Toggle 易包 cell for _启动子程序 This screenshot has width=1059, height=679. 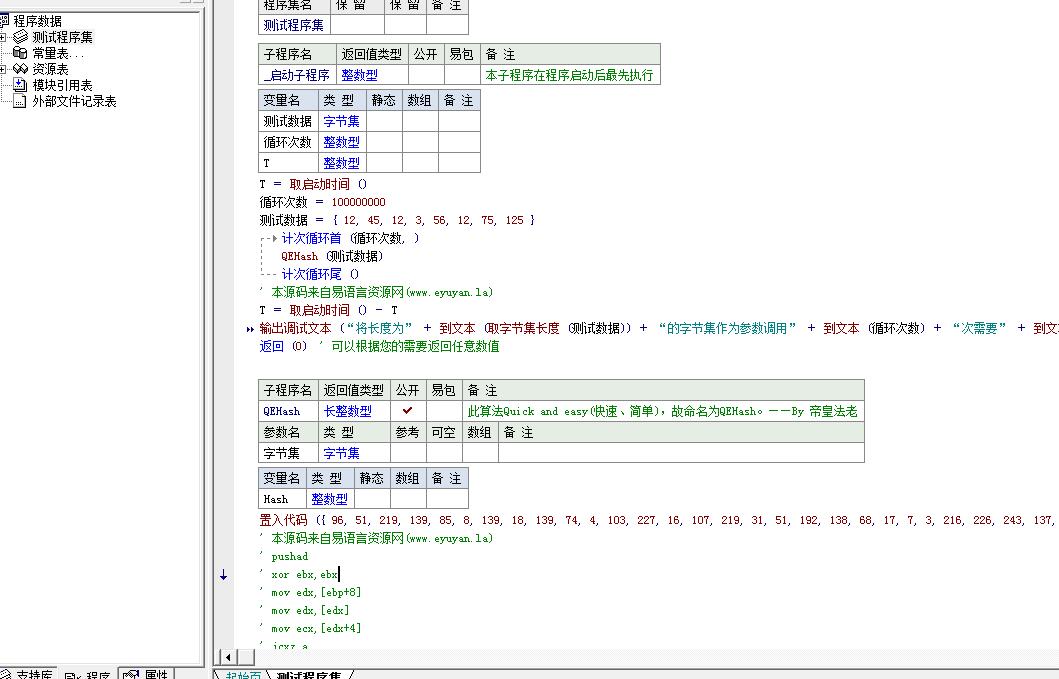coord(461,75)
